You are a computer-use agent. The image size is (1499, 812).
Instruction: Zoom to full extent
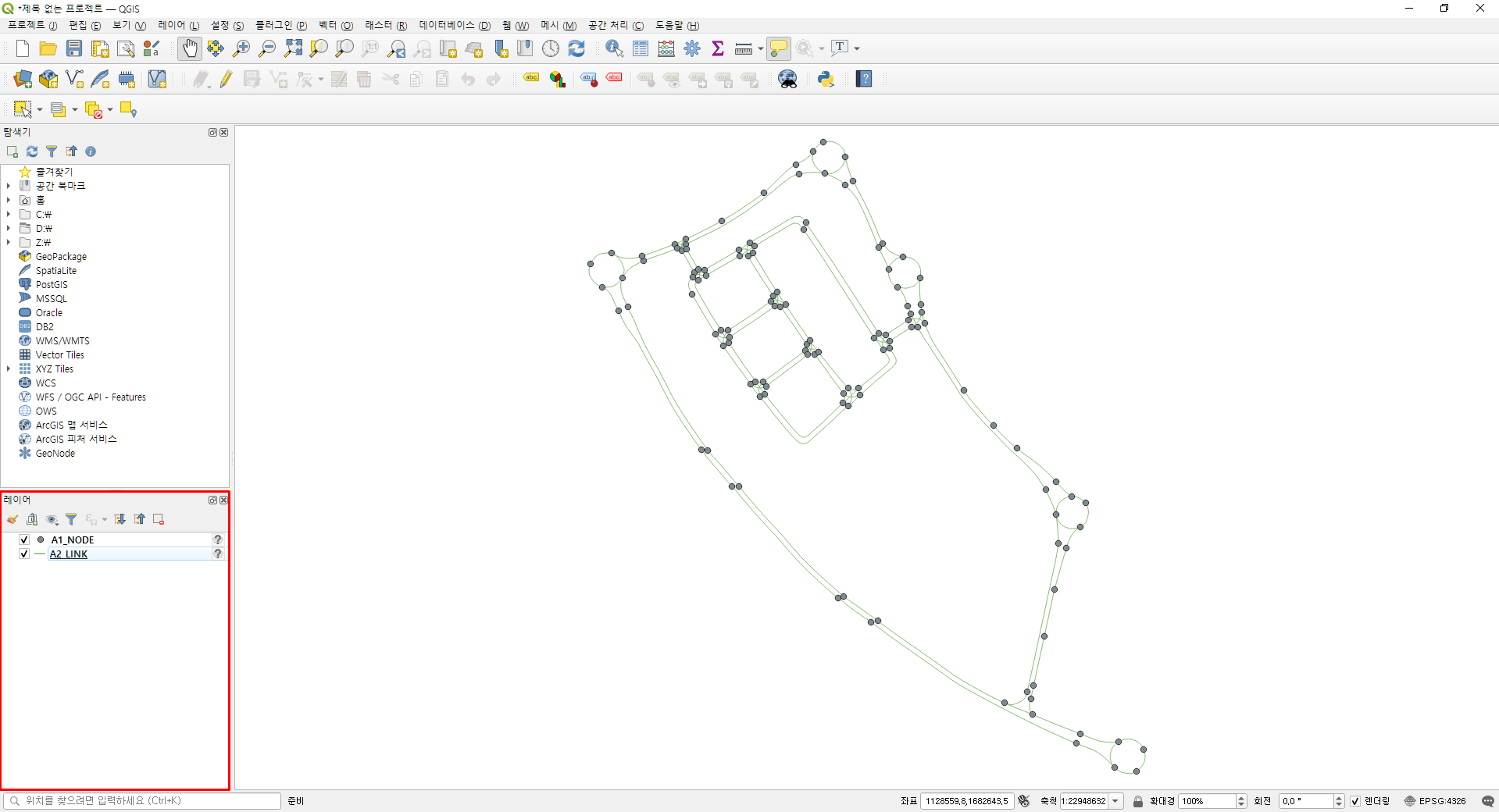click(x=293, y=48)
